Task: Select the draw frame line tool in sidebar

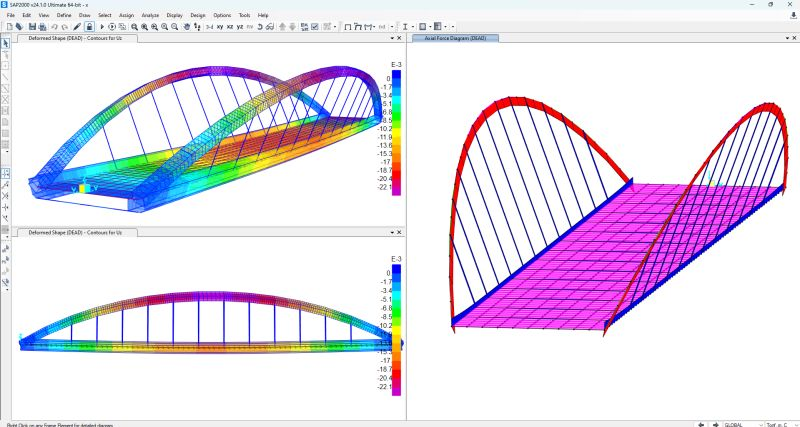Action: point(6,77)
